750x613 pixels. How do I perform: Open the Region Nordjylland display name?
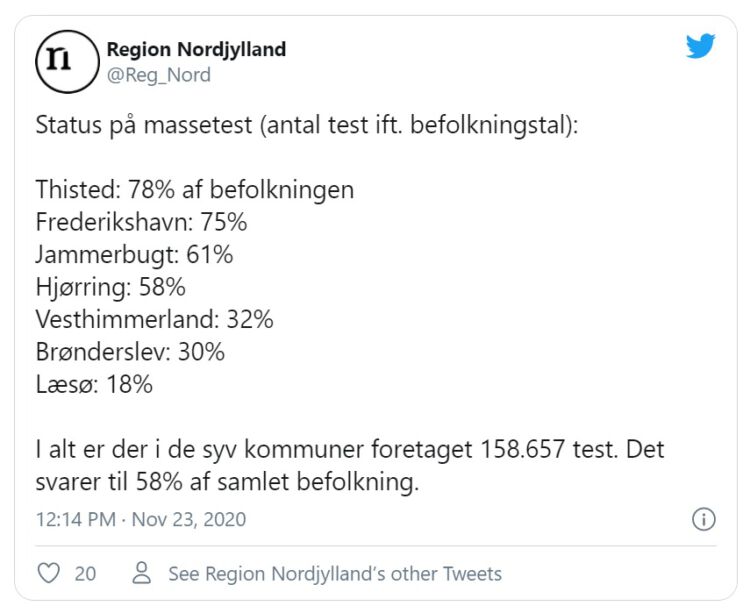click(196, 49)
